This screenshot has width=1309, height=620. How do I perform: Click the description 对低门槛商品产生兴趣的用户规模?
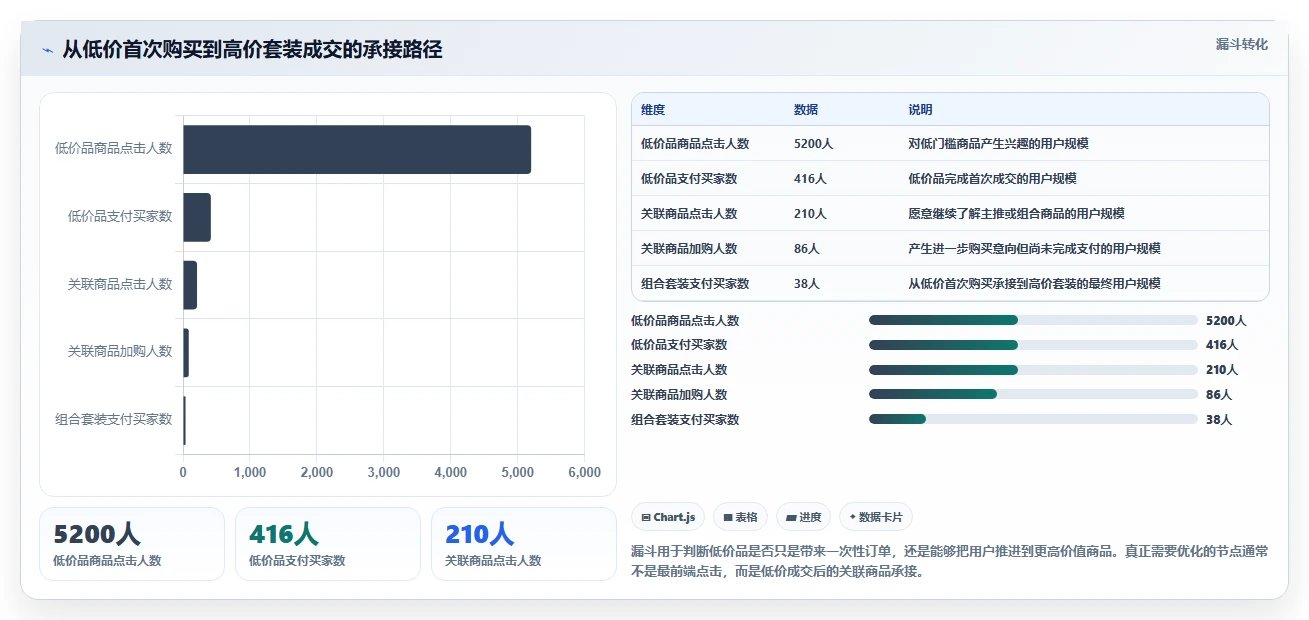(998, 144)
